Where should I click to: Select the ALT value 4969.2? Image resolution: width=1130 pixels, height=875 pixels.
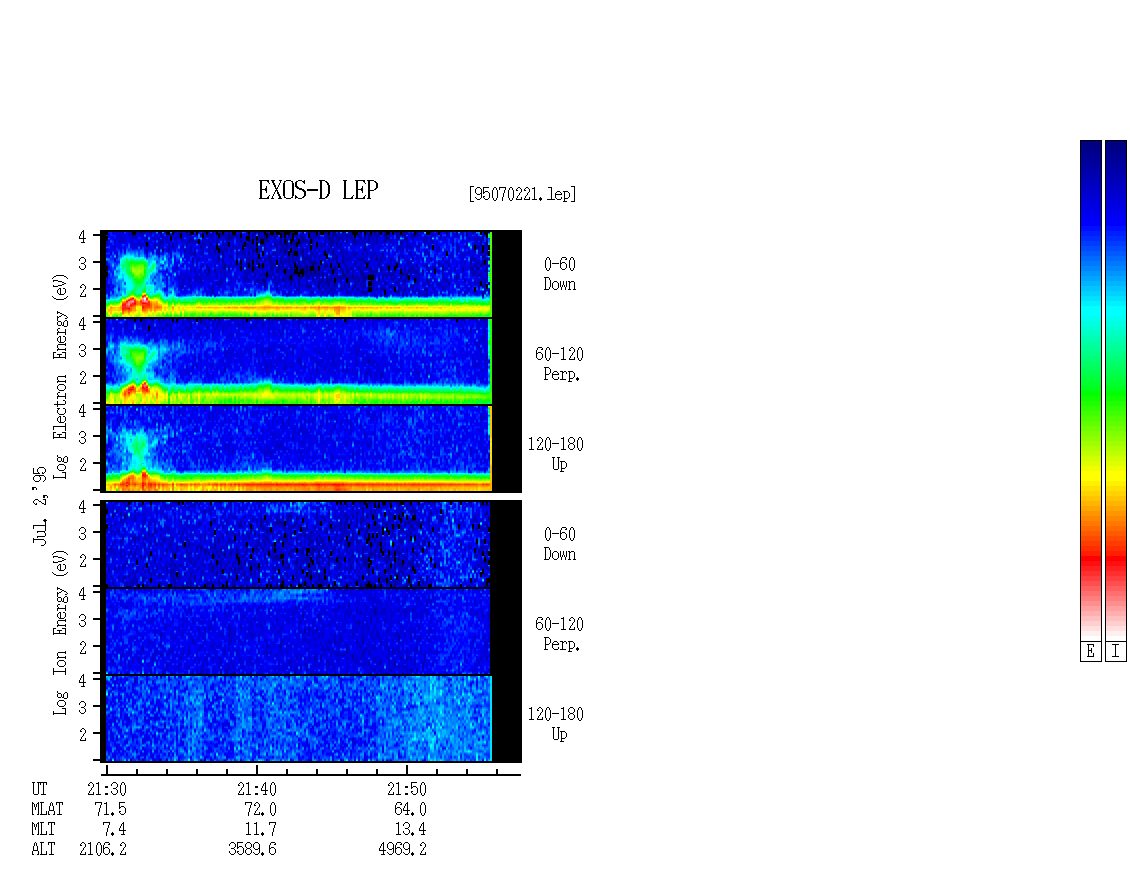click(402, 850)
